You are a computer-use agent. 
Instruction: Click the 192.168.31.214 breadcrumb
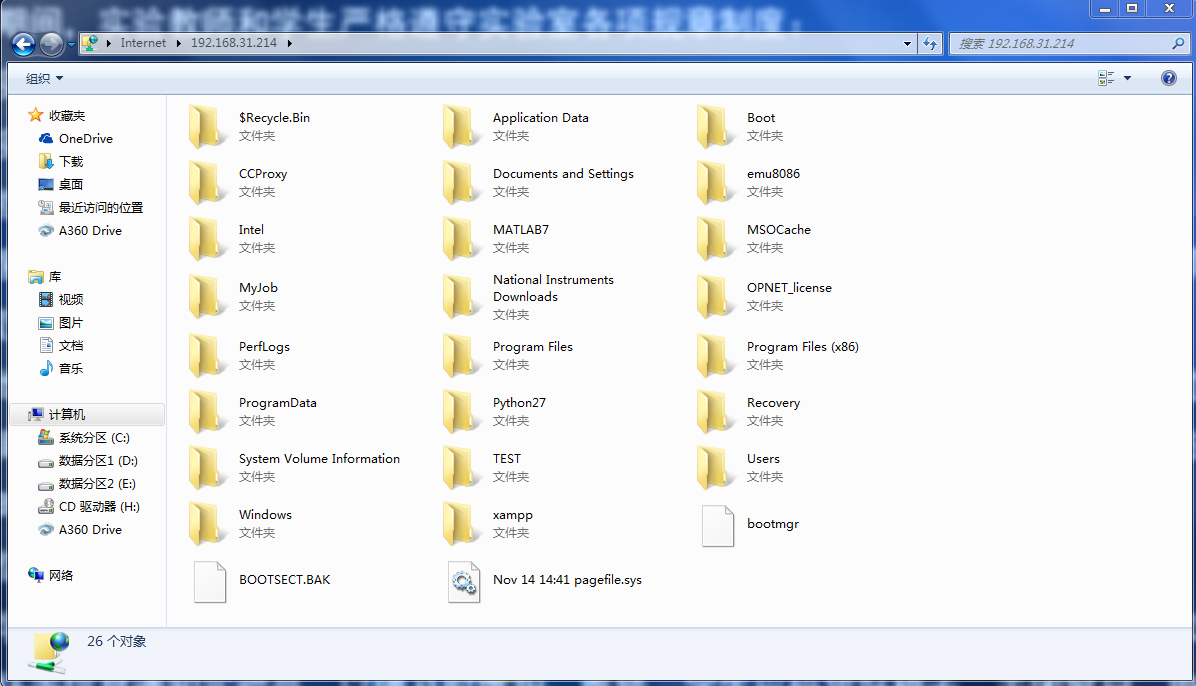(x=233, y=43)
